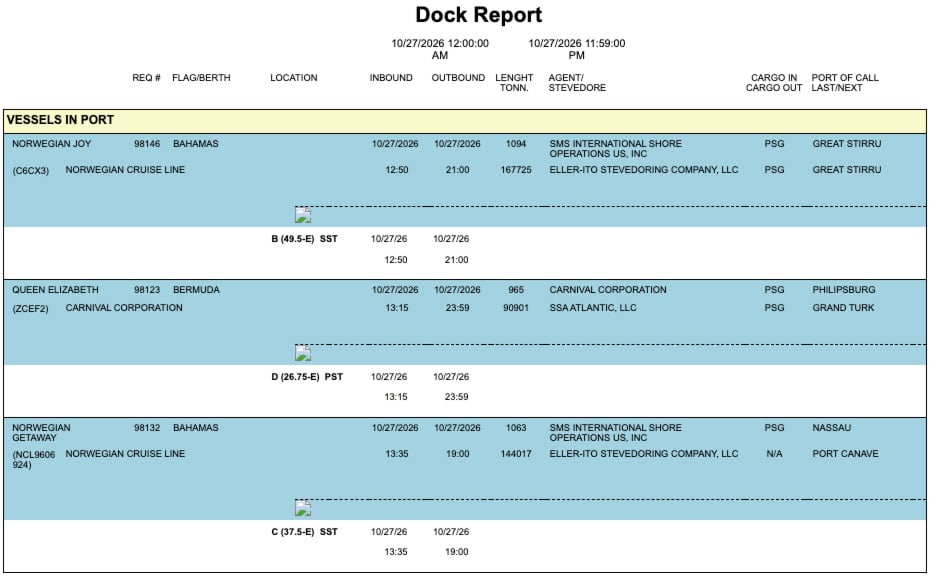The image size is (930, 577).
Task: Click request number 98132
Action: pos(147,428)
